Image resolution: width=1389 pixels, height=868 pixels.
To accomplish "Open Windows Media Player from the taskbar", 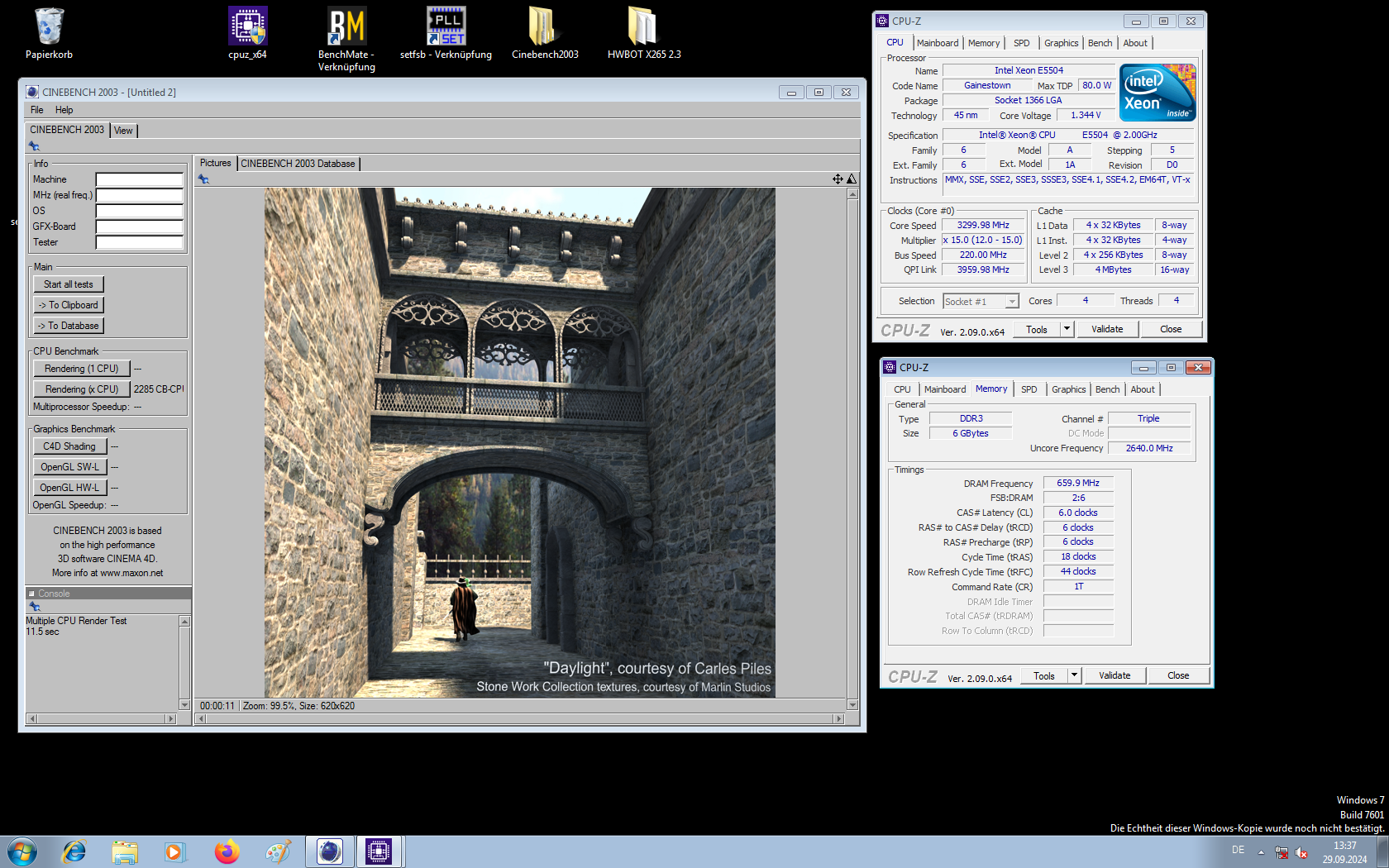I will tap(174, 851).
